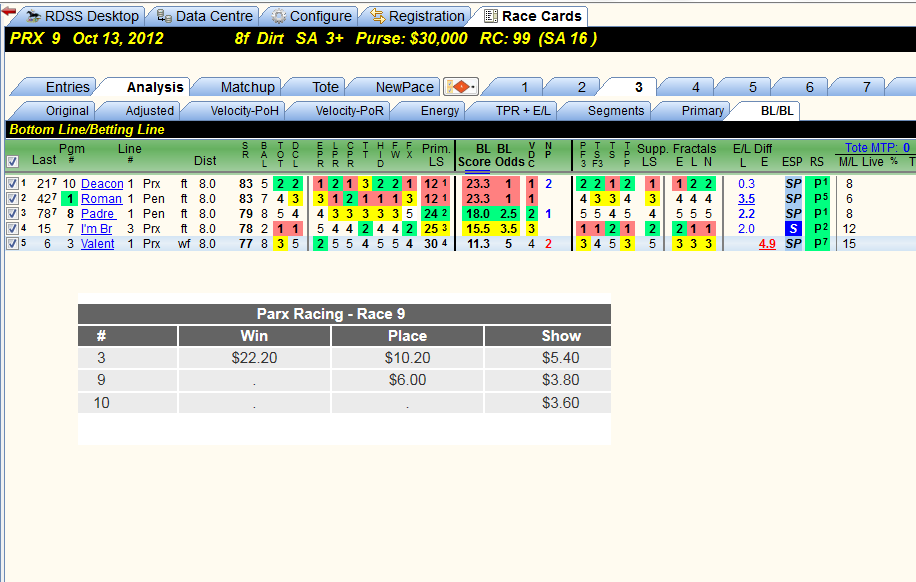
Task: Click the 3.5 E/L Diff link
Action: tap(746, 199)
